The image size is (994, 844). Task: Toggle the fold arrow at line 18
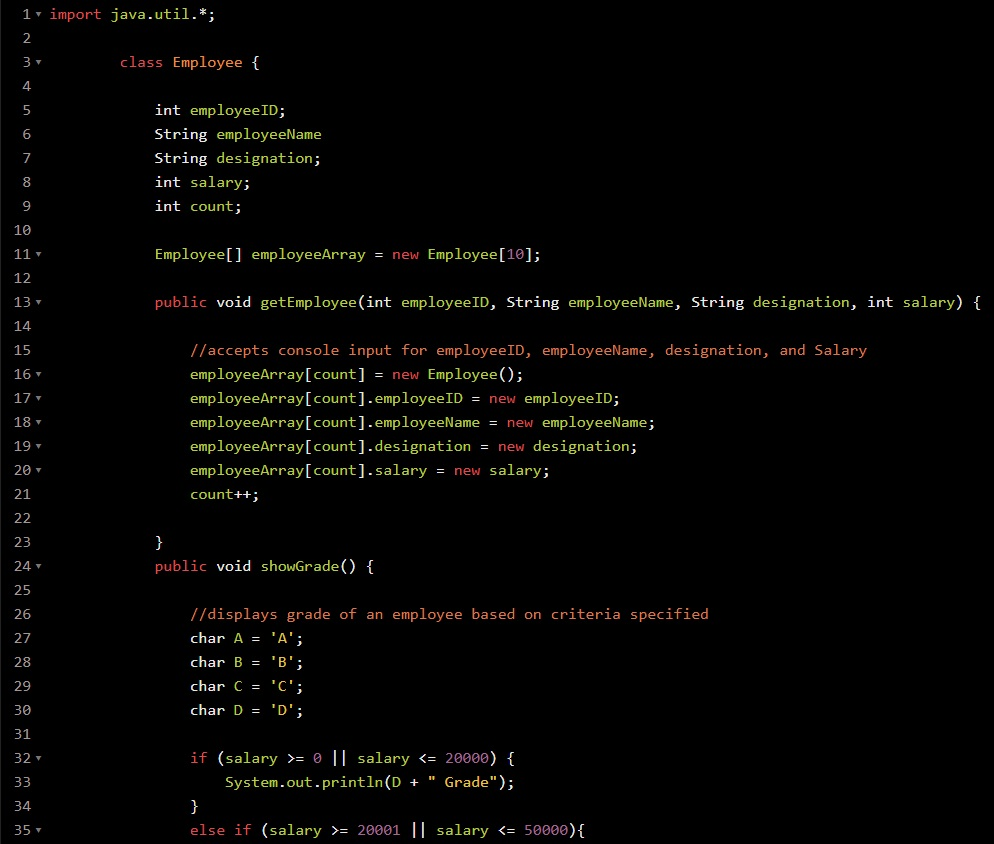pos(39,422)
